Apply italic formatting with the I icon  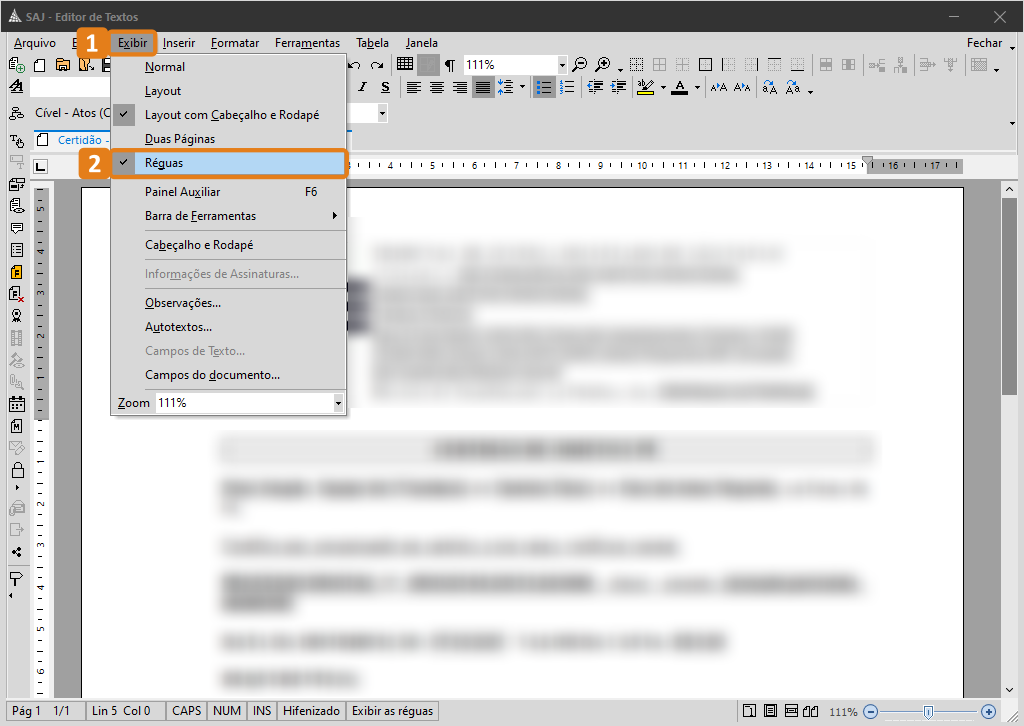(x=362, y=87)
